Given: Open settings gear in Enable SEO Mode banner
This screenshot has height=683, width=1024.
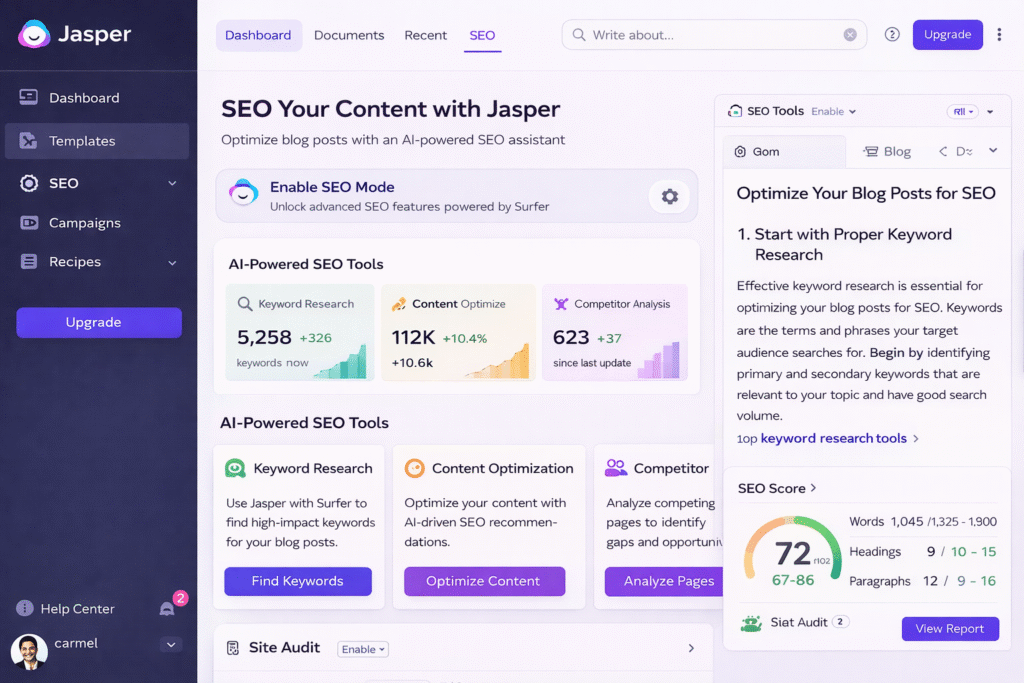Looking at the screenshot, I should click(x=669, y=197).
